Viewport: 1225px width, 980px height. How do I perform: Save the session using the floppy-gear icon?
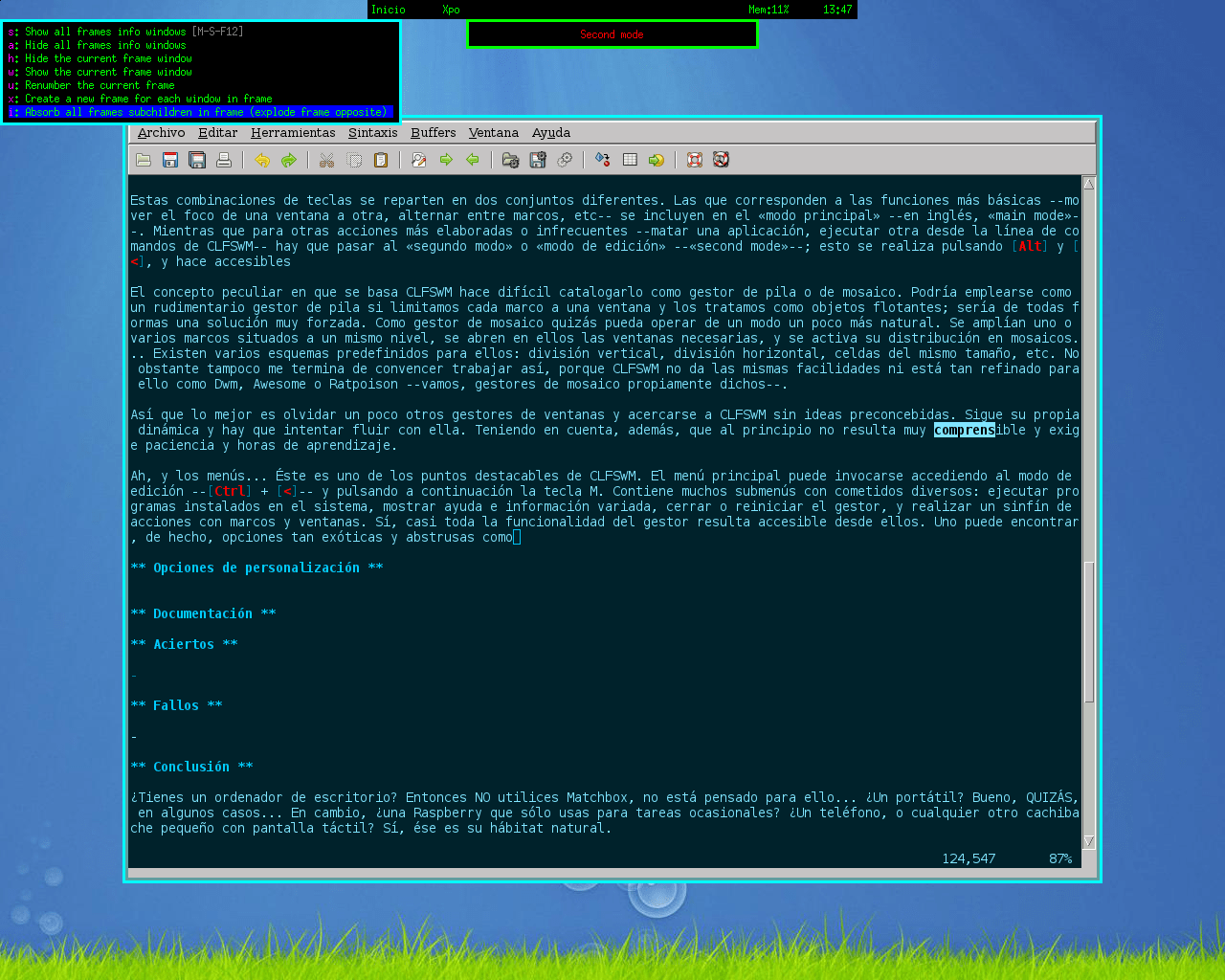click(x=538, y=160)
